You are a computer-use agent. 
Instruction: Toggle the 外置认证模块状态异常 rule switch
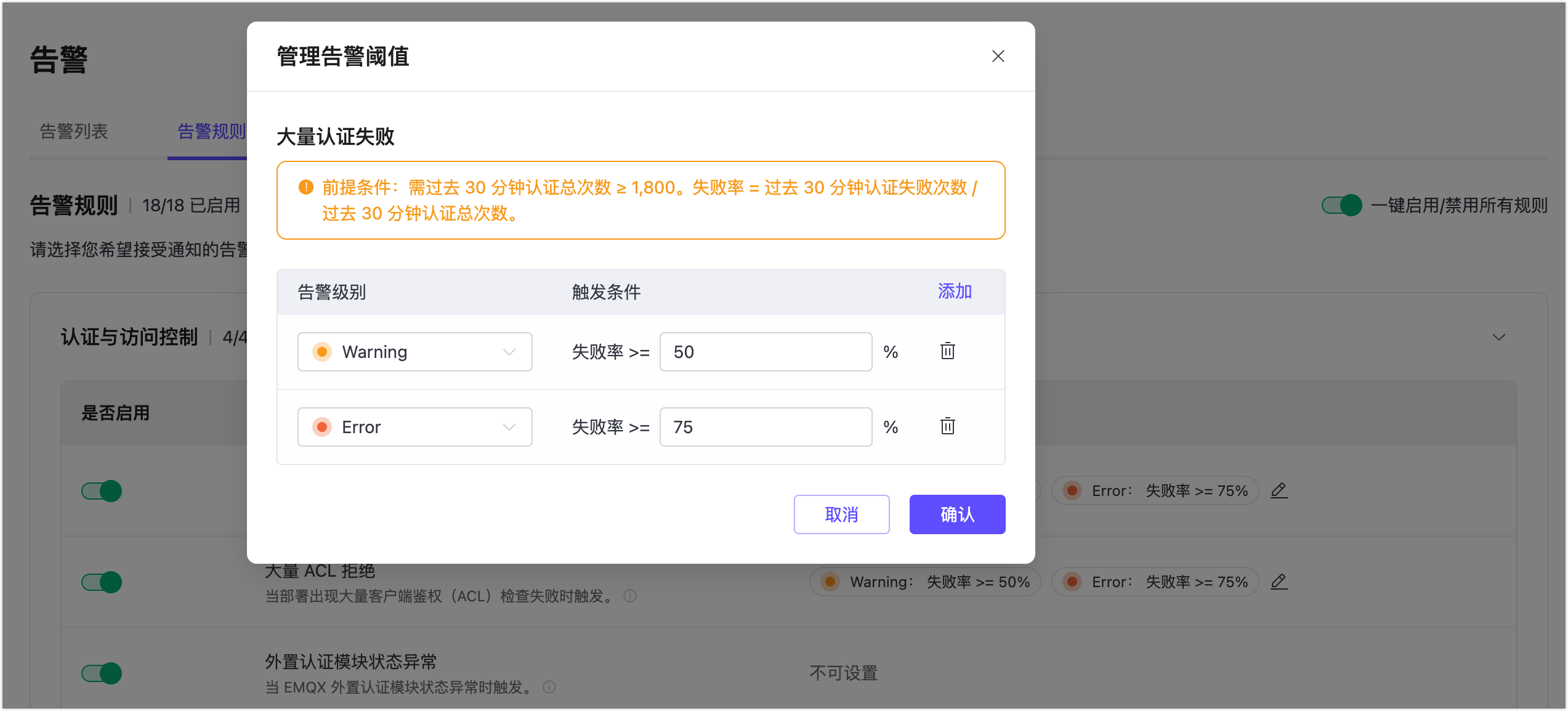click(102, 673)
